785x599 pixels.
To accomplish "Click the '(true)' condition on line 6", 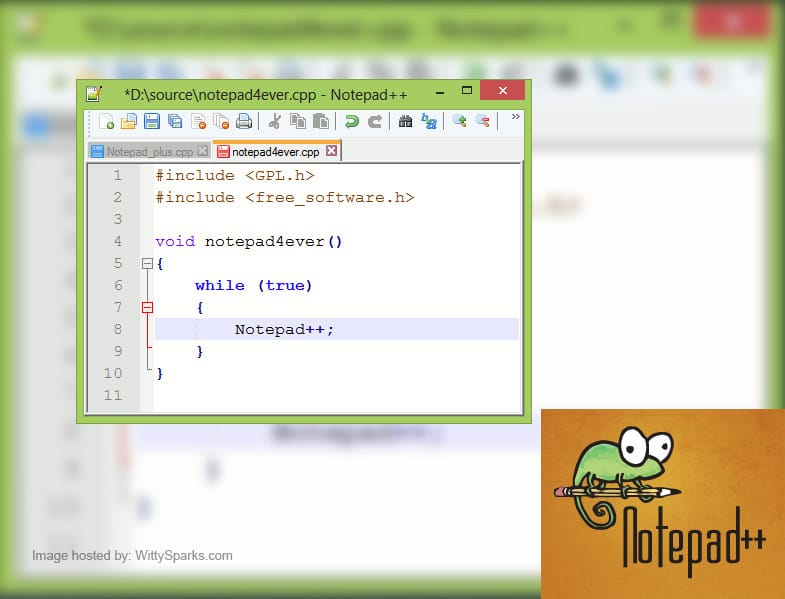I will pos(285,285).
